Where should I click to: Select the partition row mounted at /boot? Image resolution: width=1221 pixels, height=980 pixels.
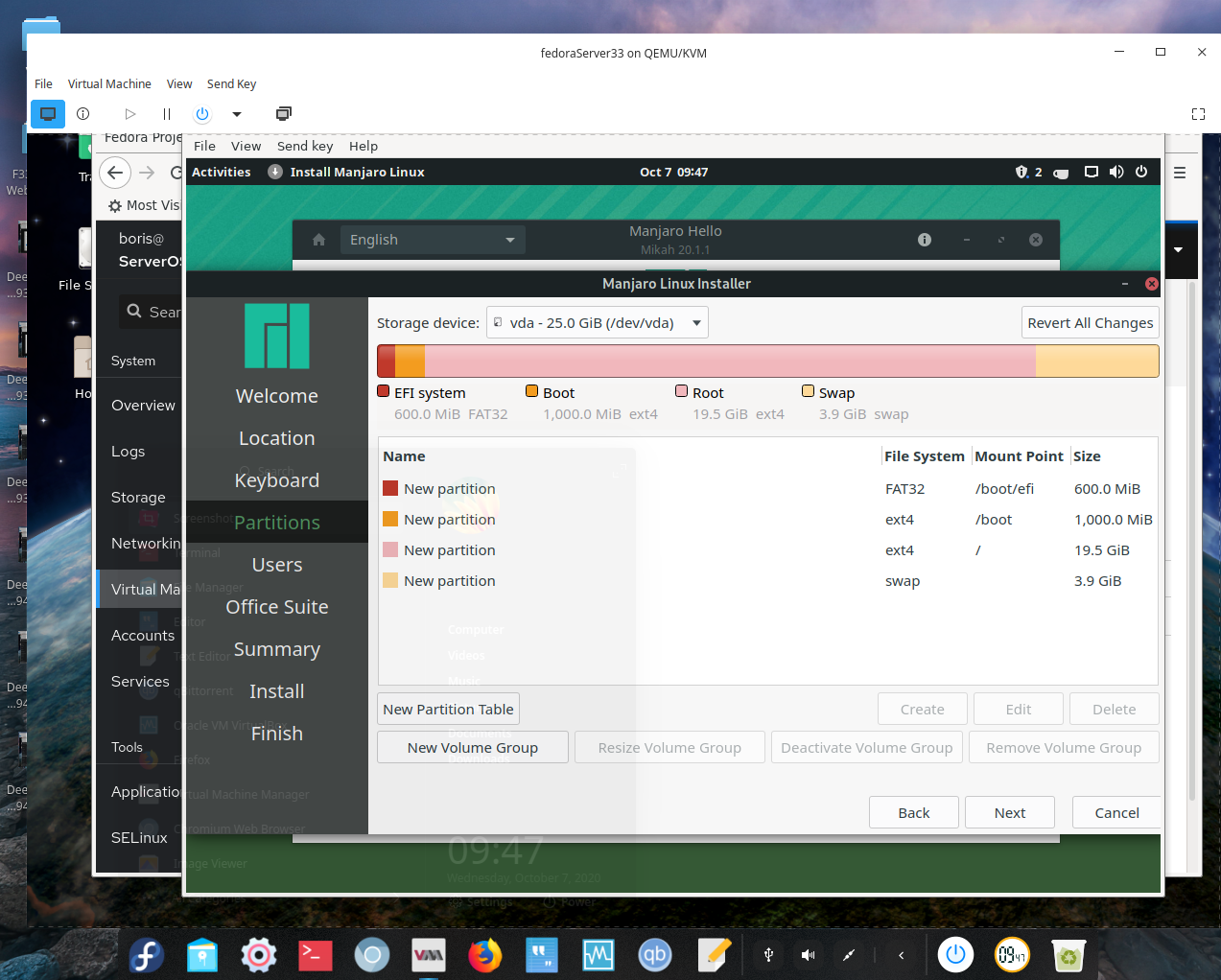pyautogui.click(x=575, y=519)
